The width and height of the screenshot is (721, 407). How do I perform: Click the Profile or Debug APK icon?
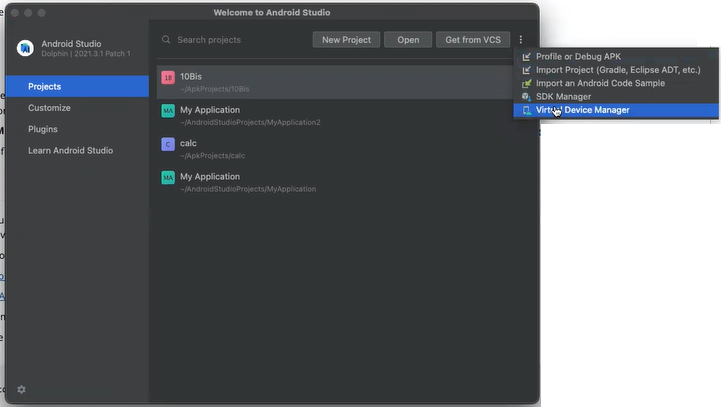coord(526,57)
